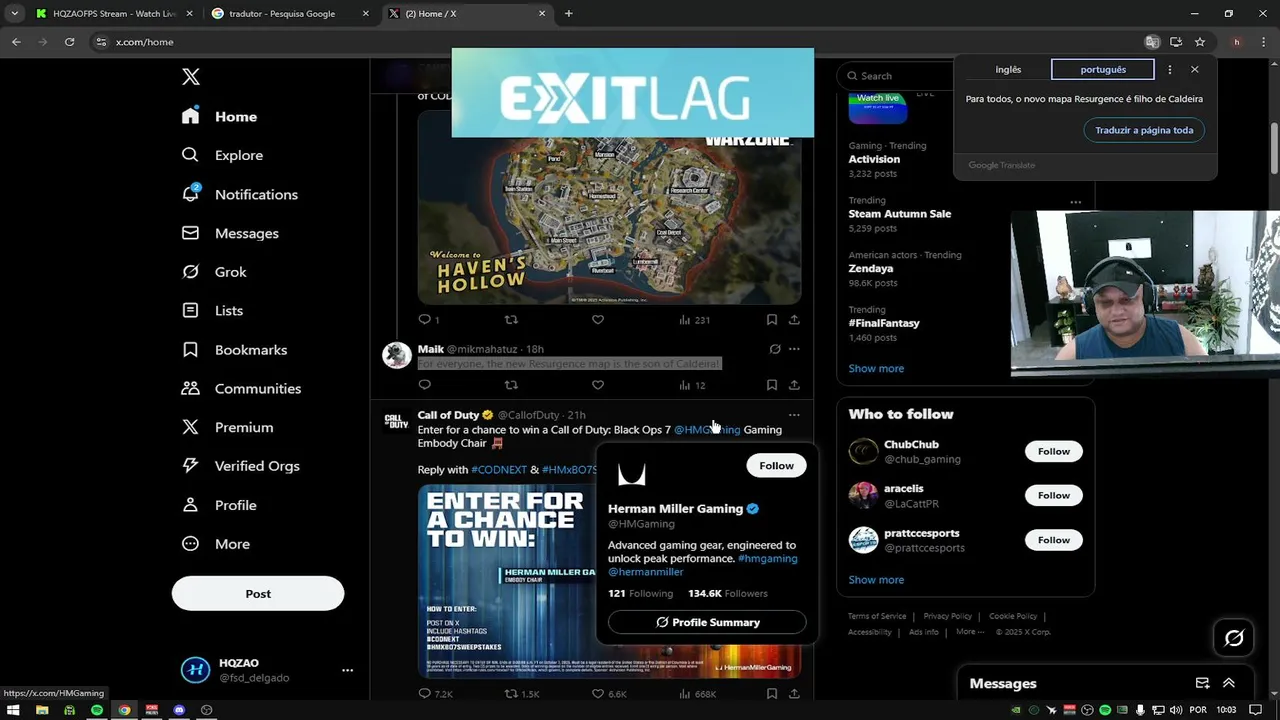Click the X logo in the sidebar
The width and height of the screenshot is (1280, 720).
click(191, 77)
